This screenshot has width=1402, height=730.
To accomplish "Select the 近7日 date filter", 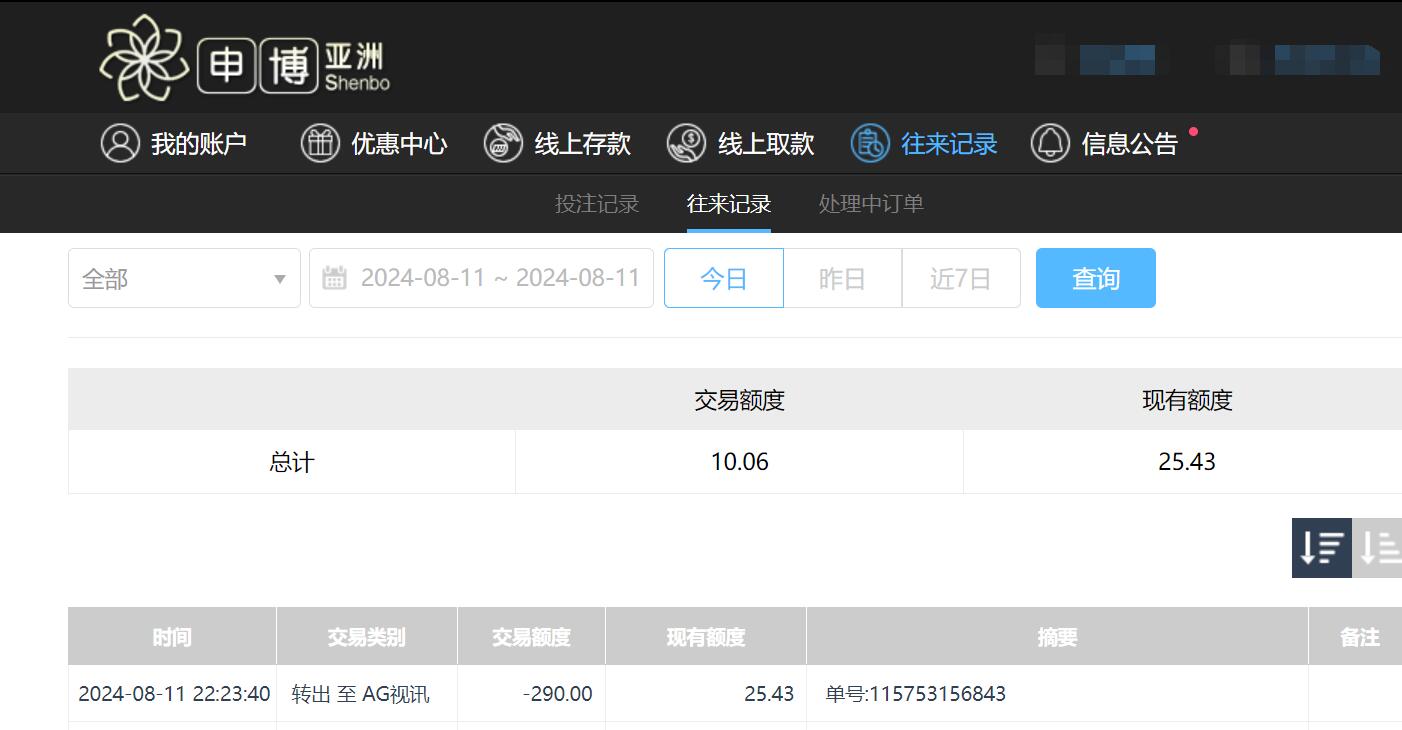I will tap(960, 278).
